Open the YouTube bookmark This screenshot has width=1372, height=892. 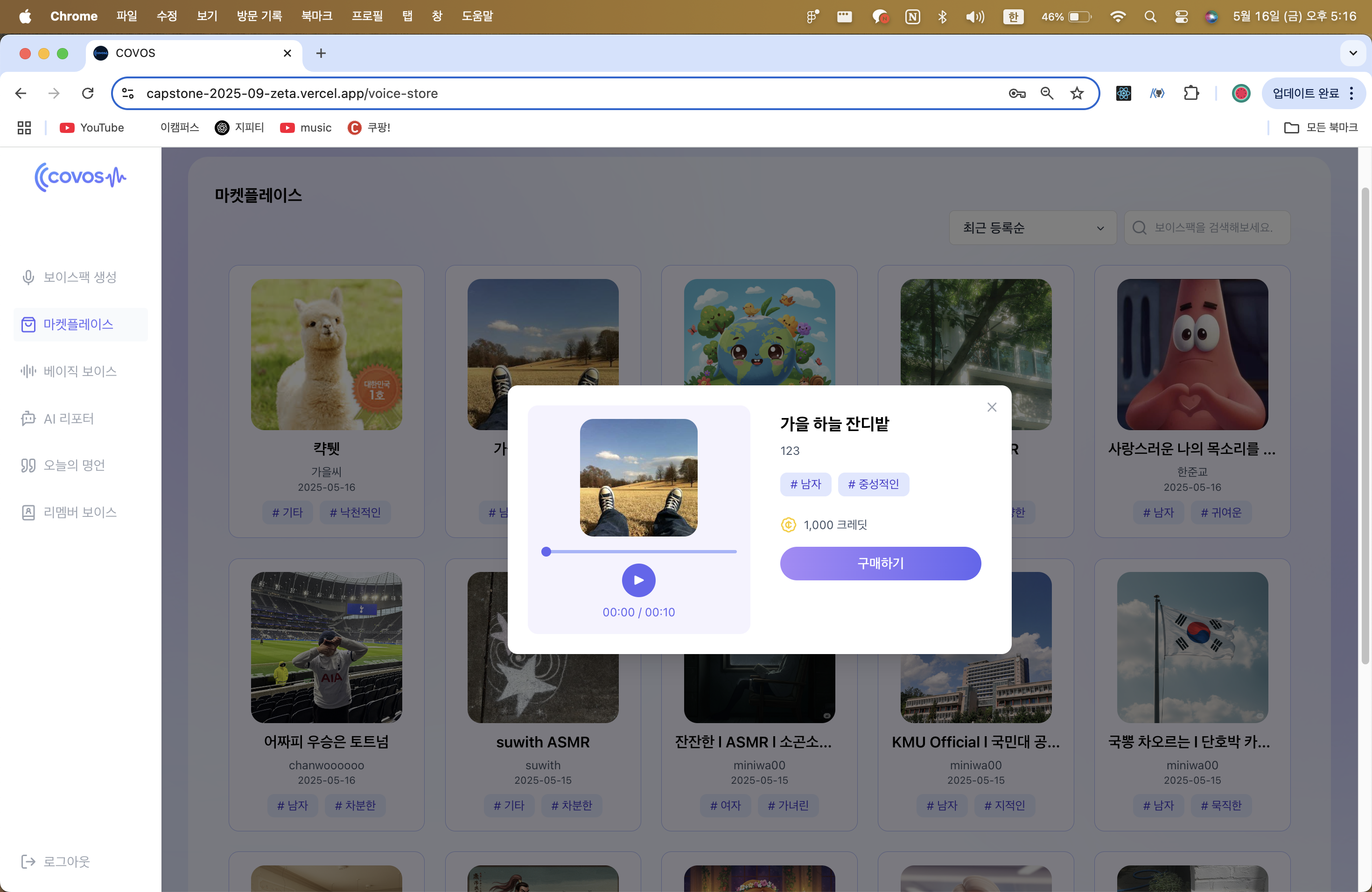(x=91, y=127)
